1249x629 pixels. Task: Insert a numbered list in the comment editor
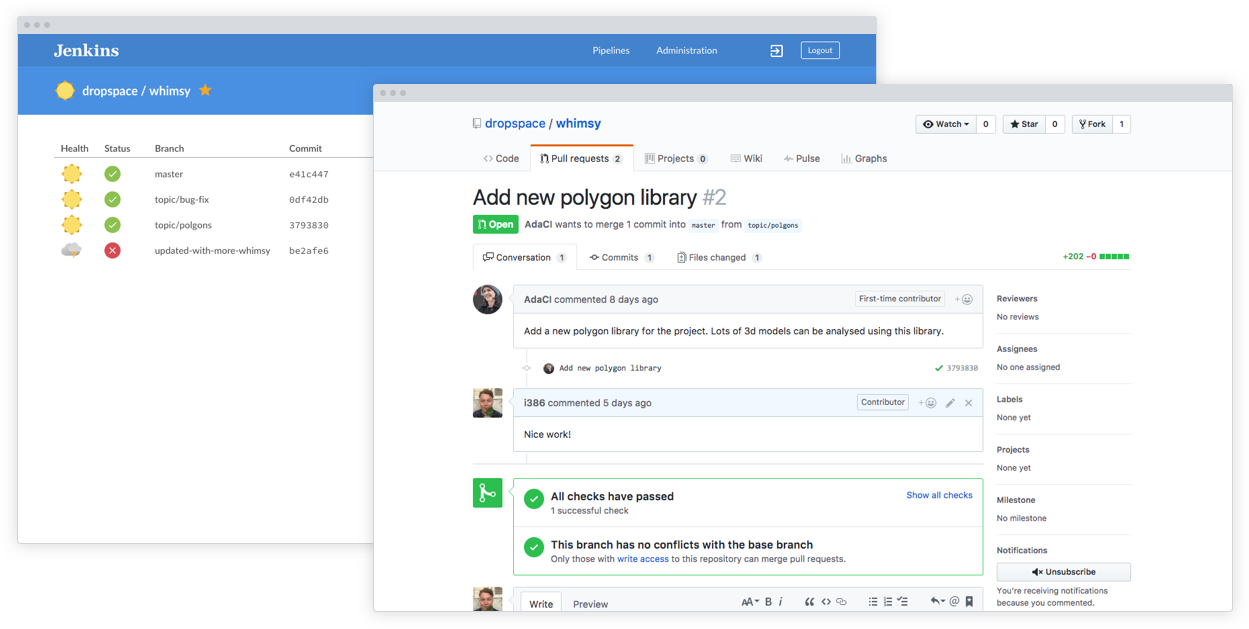888,602
